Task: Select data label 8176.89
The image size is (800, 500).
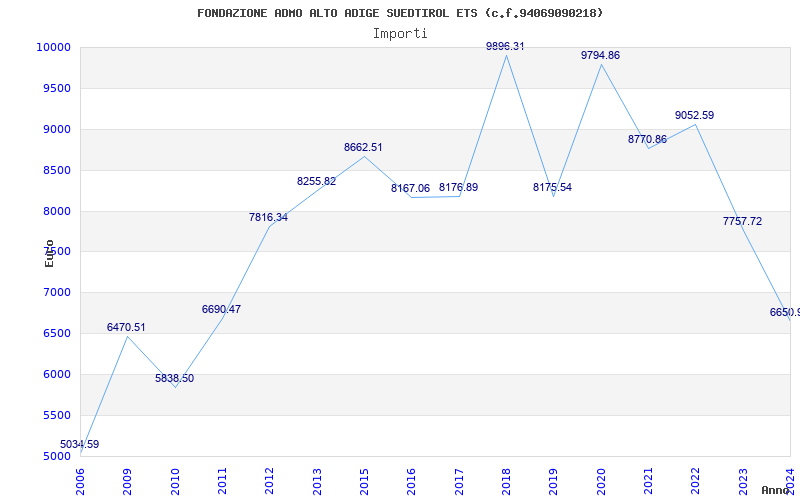Action: pos(459,187)
